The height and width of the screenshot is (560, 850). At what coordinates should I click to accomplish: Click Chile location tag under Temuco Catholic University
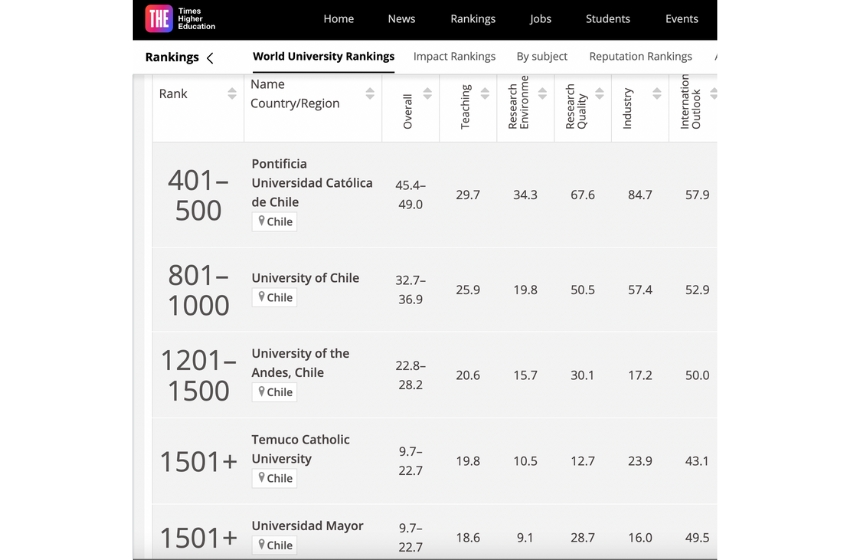(274, 479)
